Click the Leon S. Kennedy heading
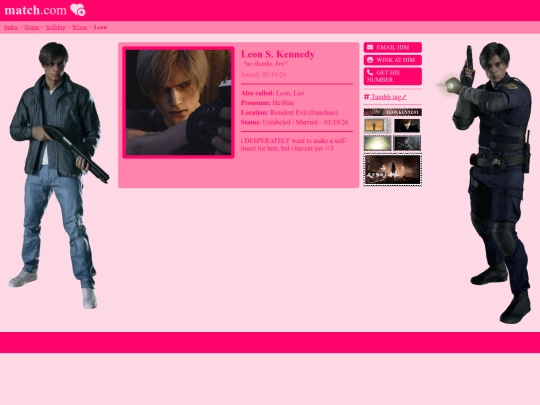 [278, 54]
